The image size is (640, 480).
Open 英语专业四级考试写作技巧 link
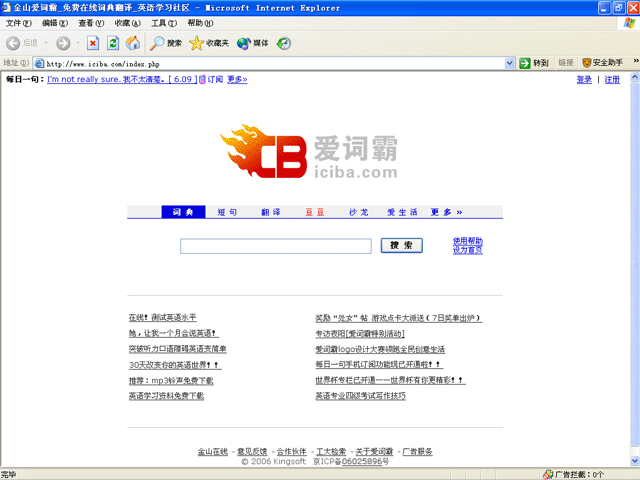tap(360, 396)
